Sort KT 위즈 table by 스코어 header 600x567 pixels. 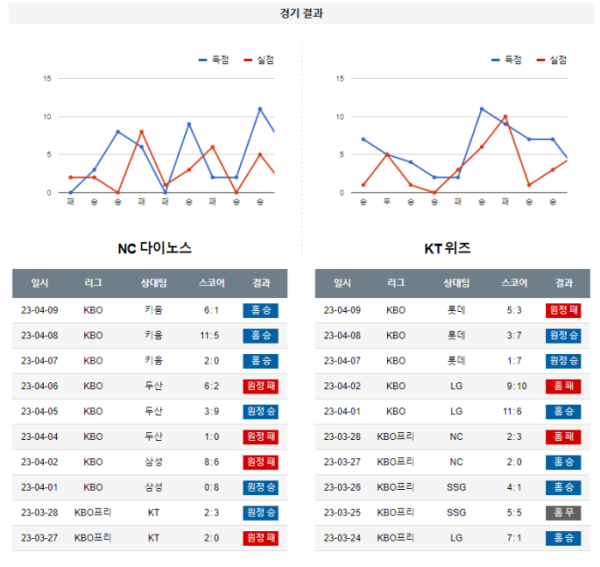[x=514, y=283]
